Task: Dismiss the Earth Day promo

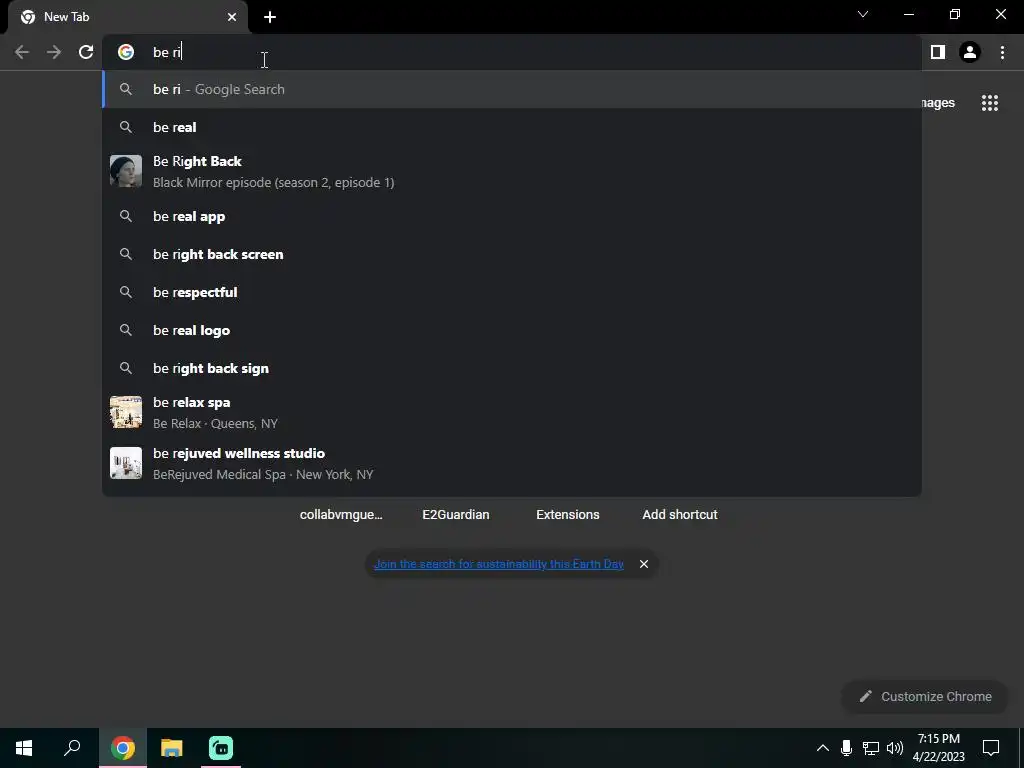Action: 644,564
